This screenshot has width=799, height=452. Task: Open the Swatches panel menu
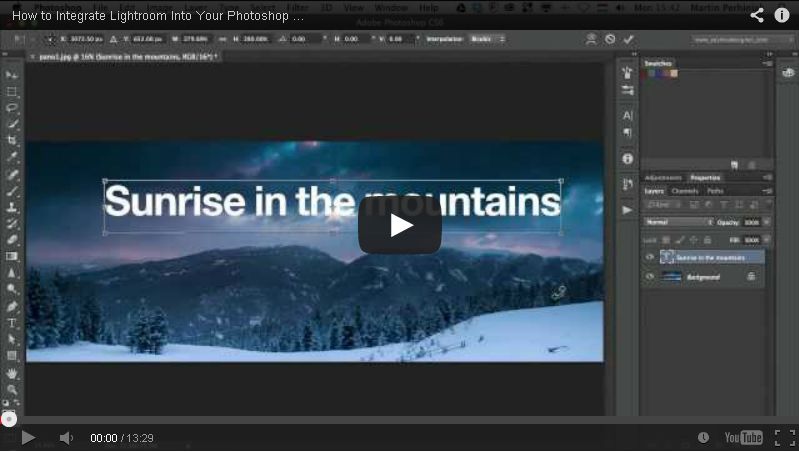coord(768,63)
